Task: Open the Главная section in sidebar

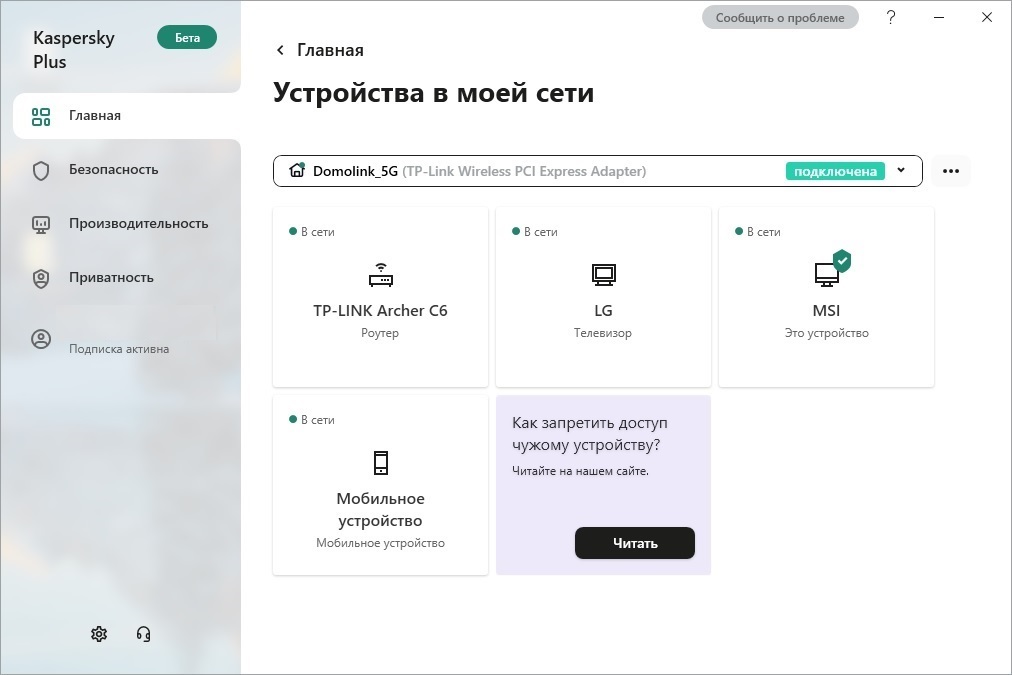Action: click(x=126, y=116)
